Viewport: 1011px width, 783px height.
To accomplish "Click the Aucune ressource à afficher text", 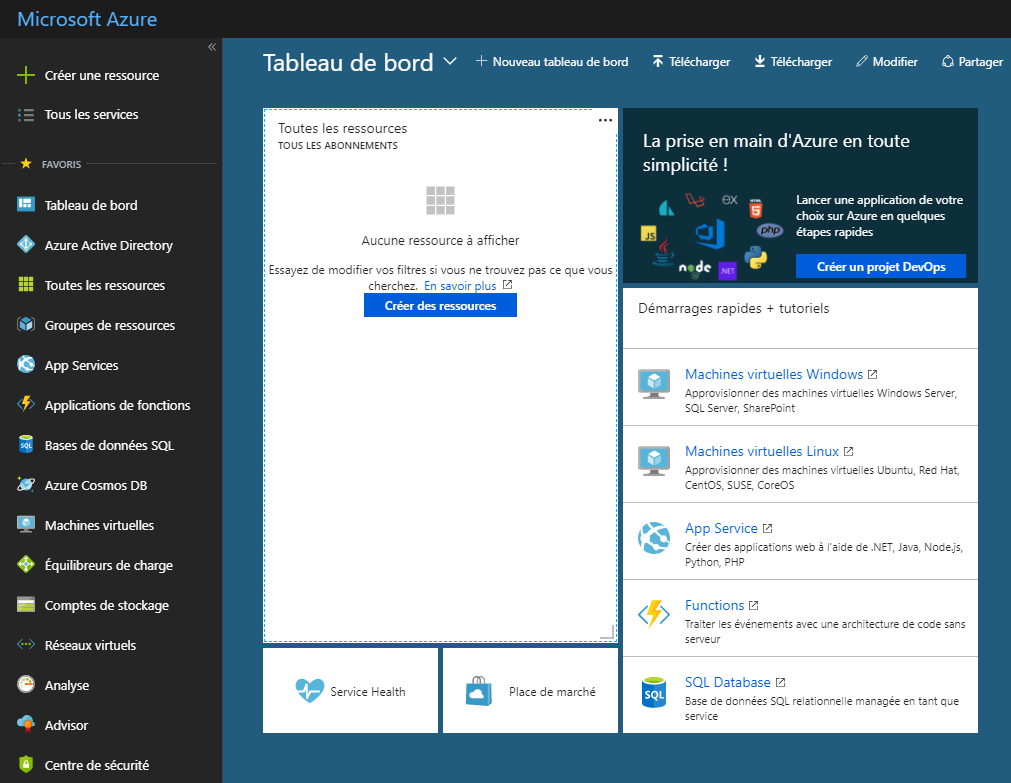I will pyautogui.click(x=440, y=240).
